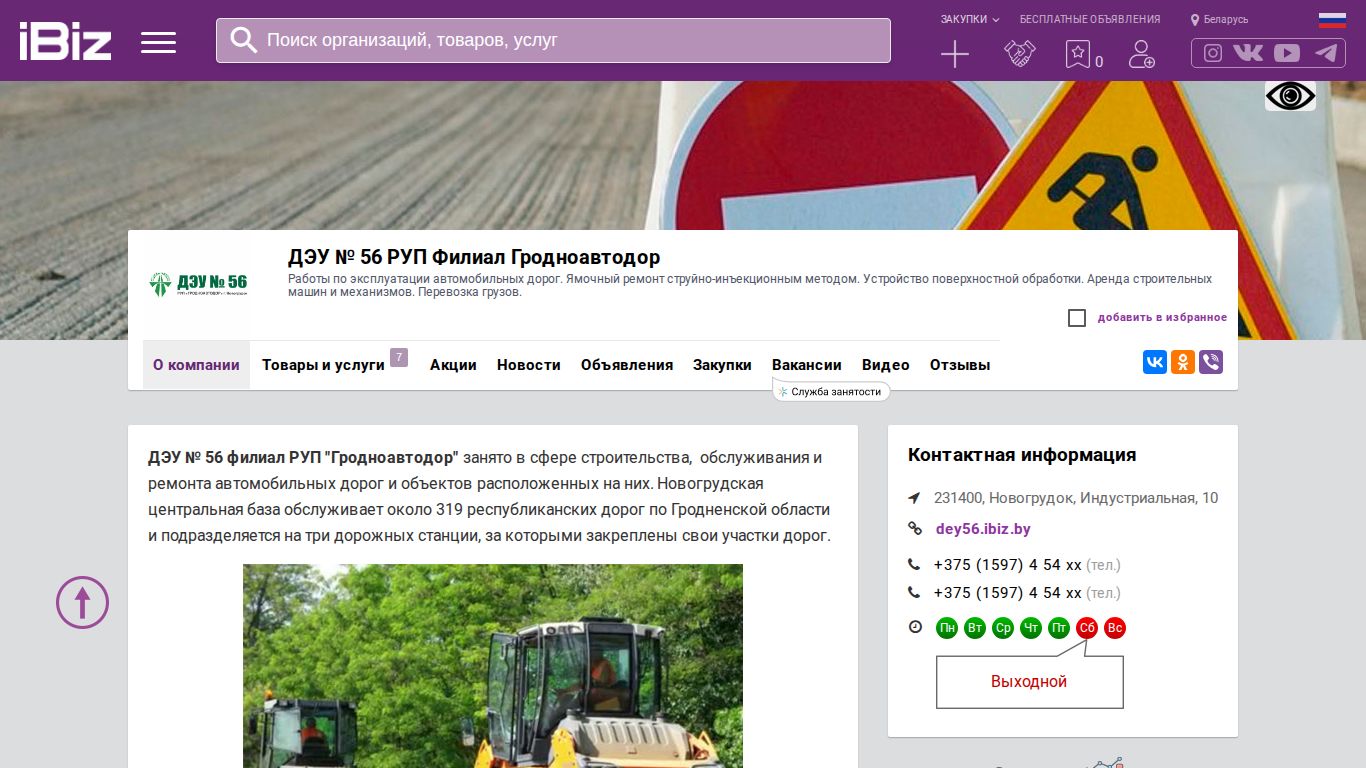This screenshot has height=768, width=1366.
Task: Open the iBiz home logo
Action: [x=65, y=41]
